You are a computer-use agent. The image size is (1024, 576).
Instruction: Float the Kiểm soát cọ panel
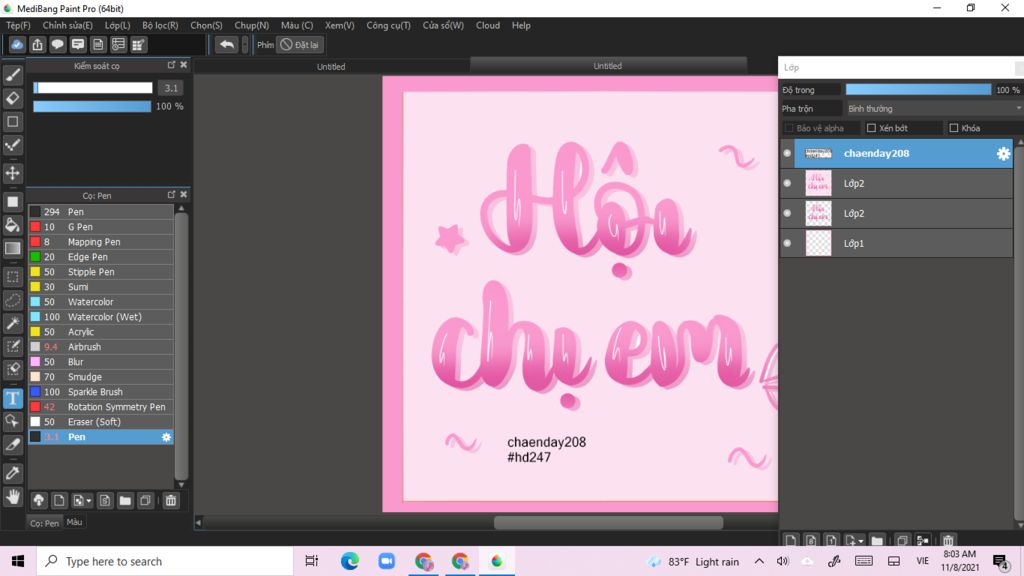tap(171, 65)
